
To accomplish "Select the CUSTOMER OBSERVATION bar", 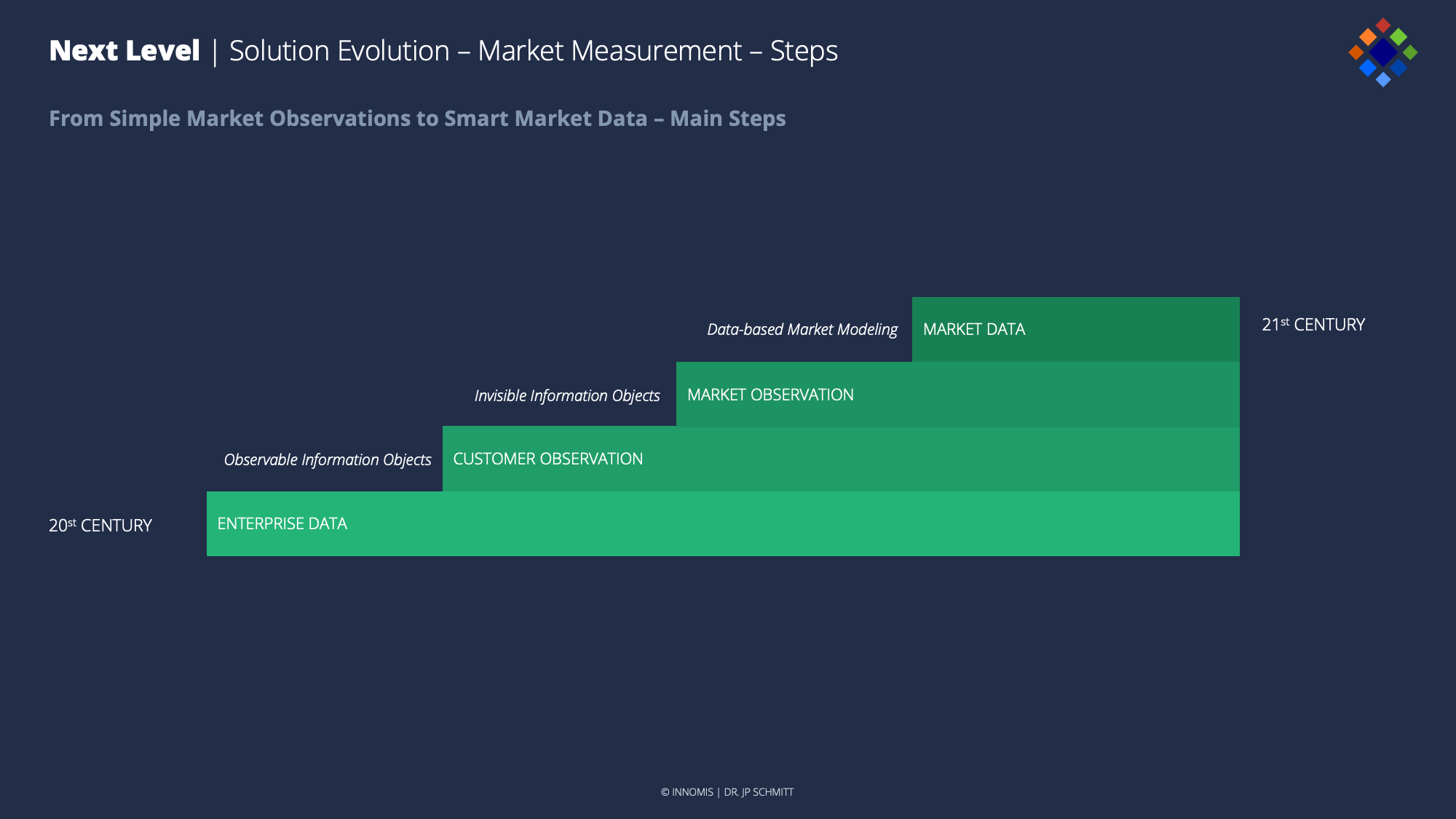I will [841, 459].
